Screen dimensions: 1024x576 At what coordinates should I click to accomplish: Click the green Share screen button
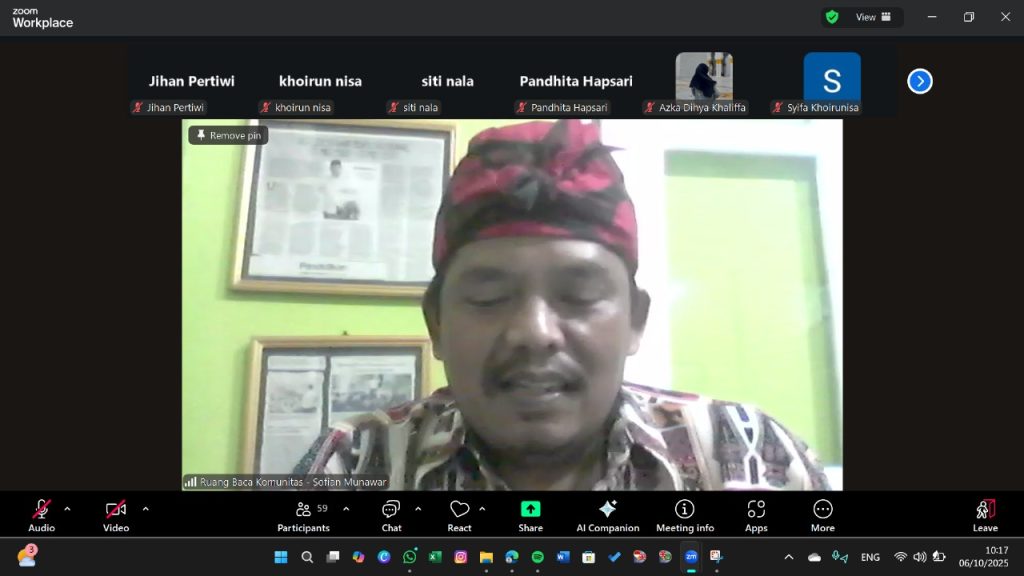[530, 514]
